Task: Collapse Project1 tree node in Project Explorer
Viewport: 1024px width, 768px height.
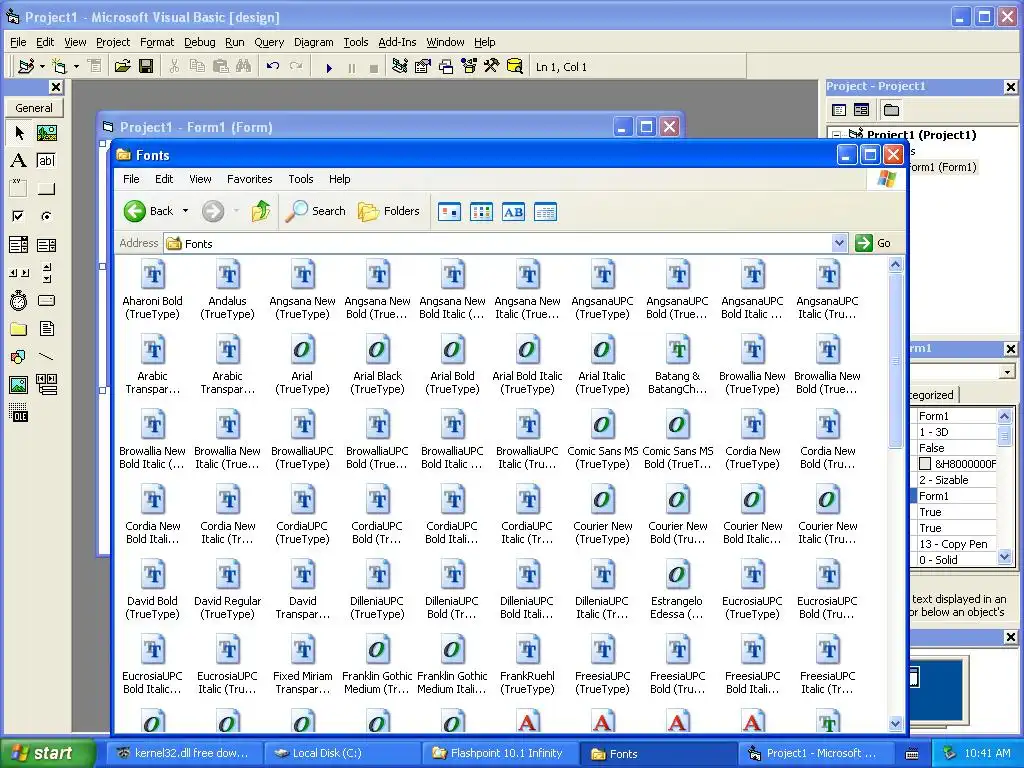Action: click(837, 135)
